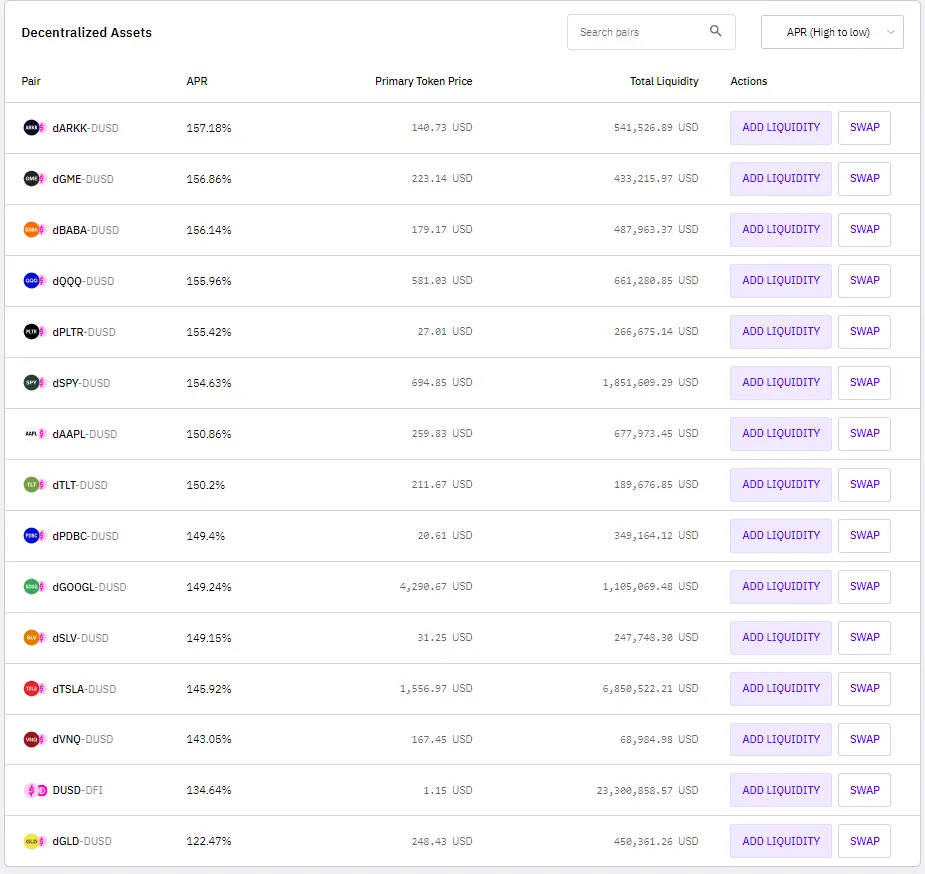Click the 23,300,858.57 USD liquidity value

(x=647, y=790)
